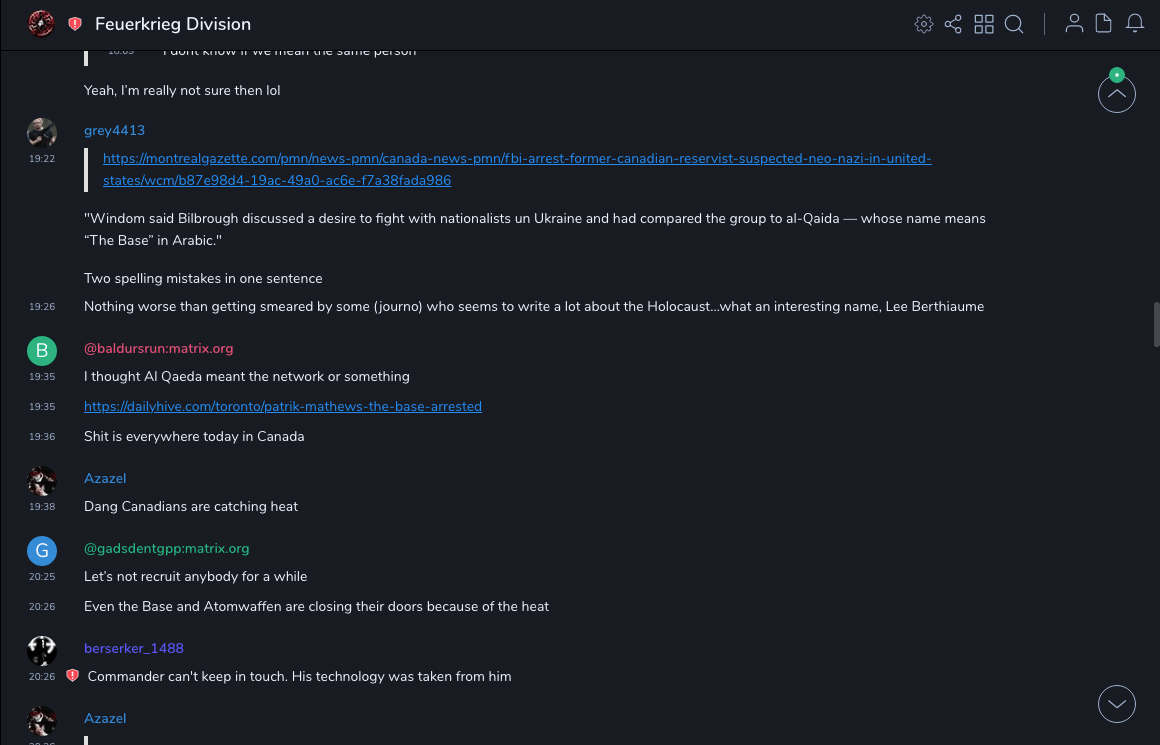Image resolution: width=1160 pixels, height=745 pixels.
Task: Open the montrealgazette.com article link
Action: (x=517, y=159)
